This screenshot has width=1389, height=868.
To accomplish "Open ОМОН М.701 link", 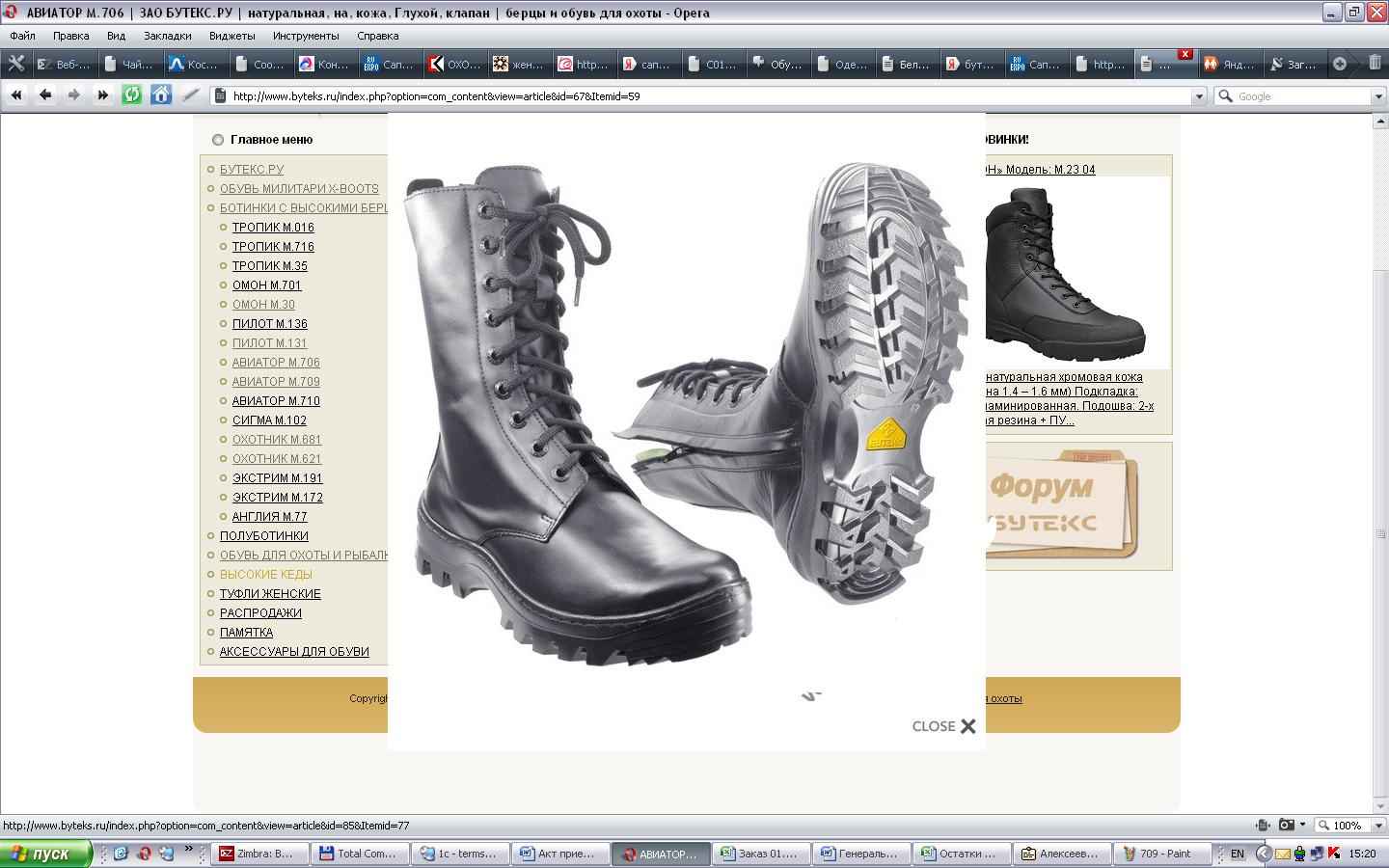I will pyautogui.click(x=267, y=285).
